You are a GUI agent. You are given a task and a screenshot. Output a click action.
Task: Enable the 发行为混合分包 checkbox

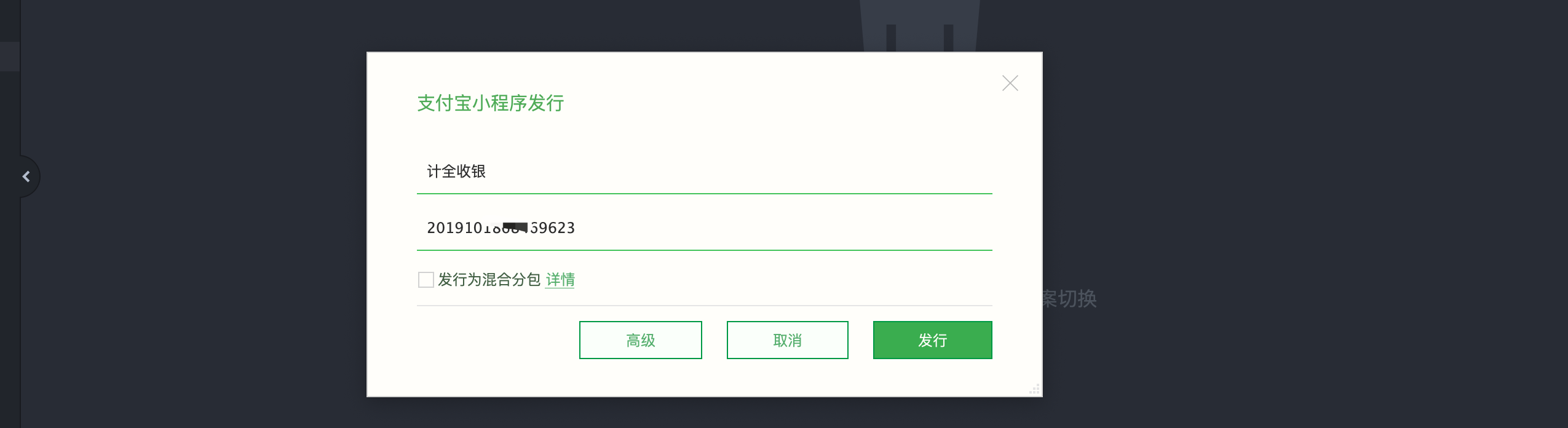(426, 280)
